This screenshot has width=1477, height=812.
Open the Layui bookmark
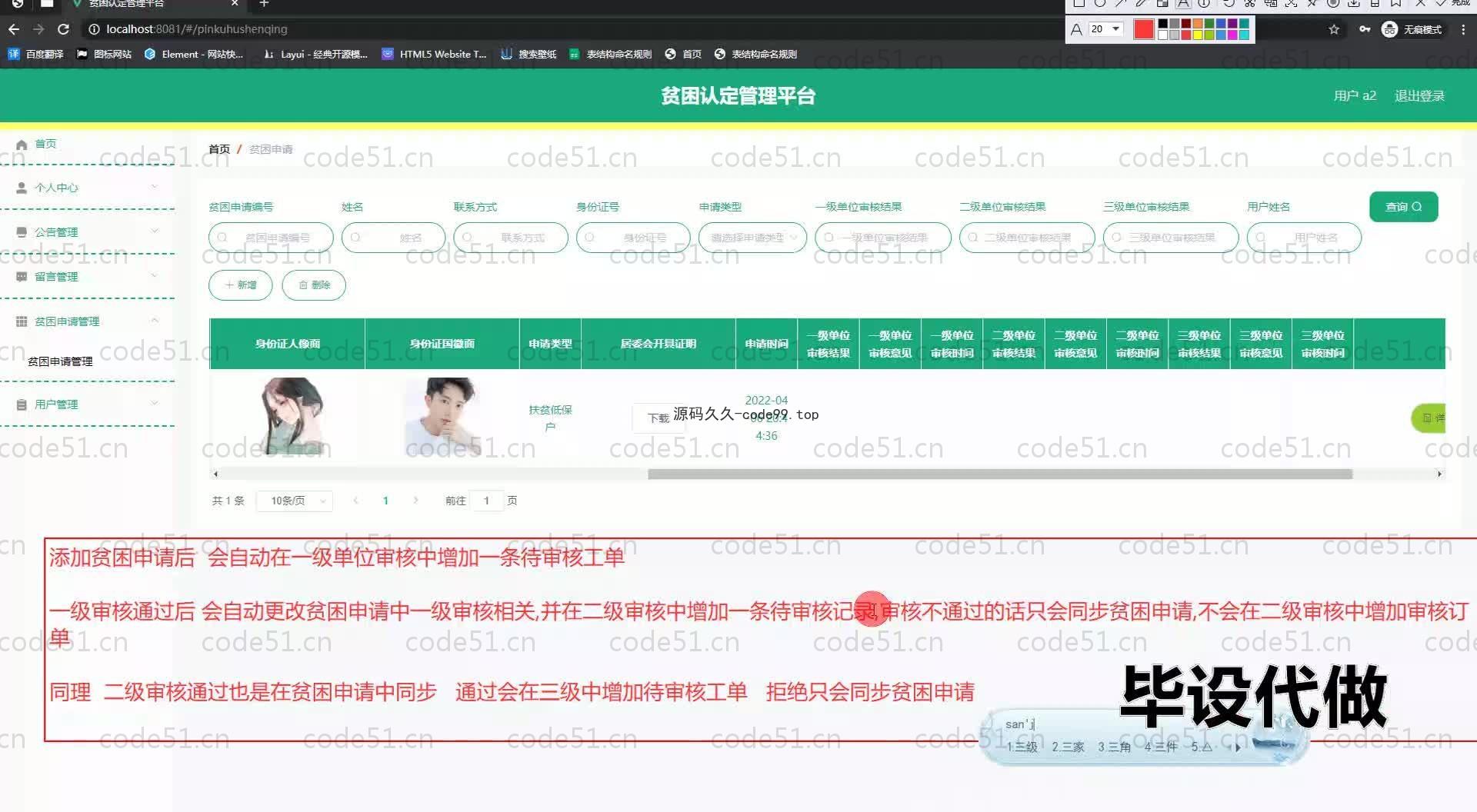point(315,54)
